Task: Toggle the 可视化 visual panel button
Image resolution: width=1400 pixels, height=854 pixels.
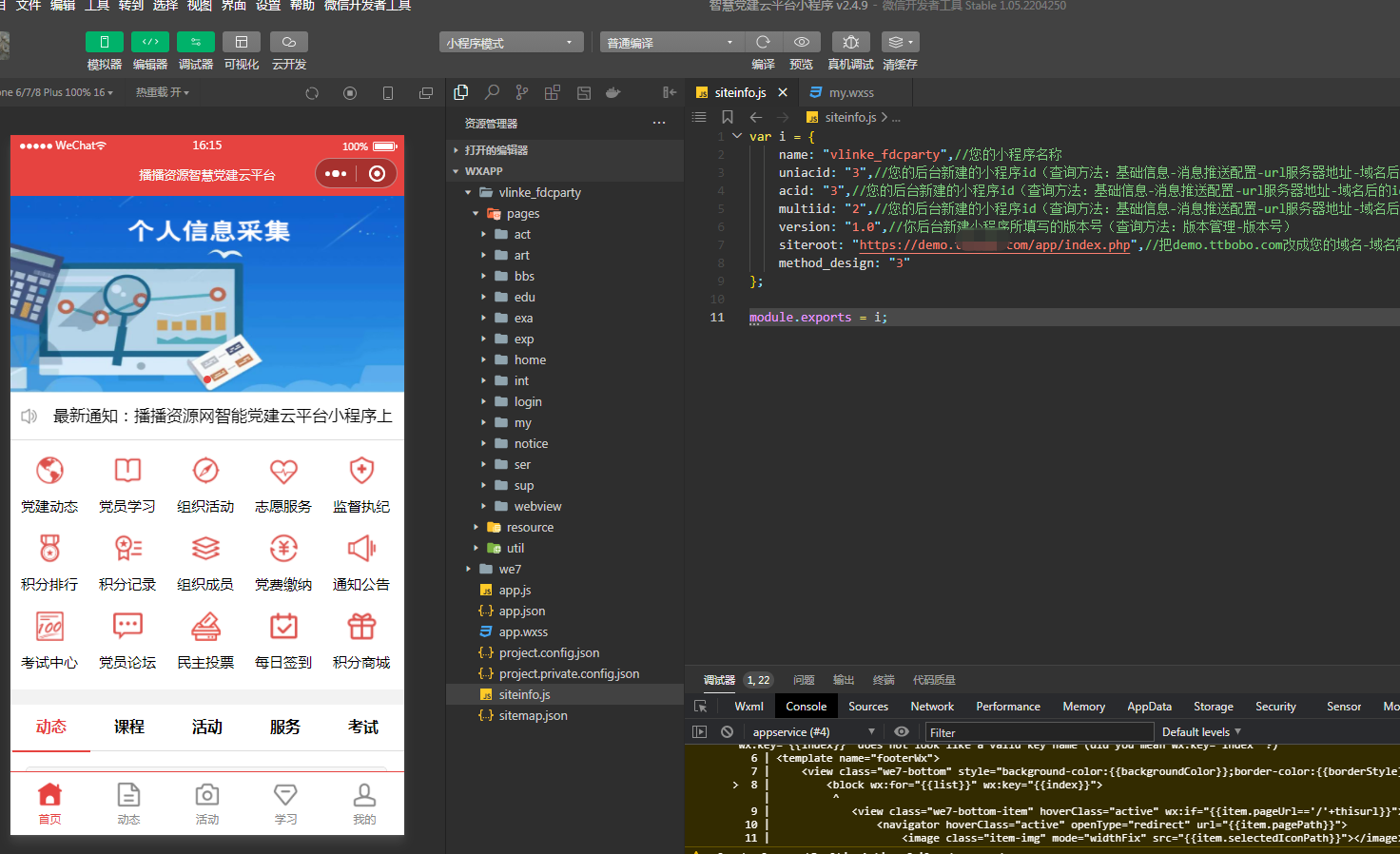Action: pos(242,42)
